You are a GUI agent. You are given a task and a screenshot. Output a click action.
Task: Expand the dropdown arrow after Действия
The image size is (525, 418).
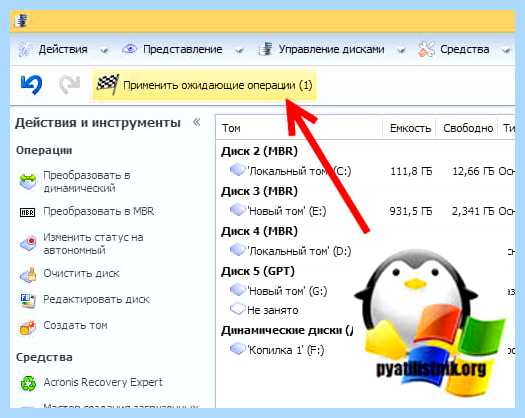coord(104,51)
